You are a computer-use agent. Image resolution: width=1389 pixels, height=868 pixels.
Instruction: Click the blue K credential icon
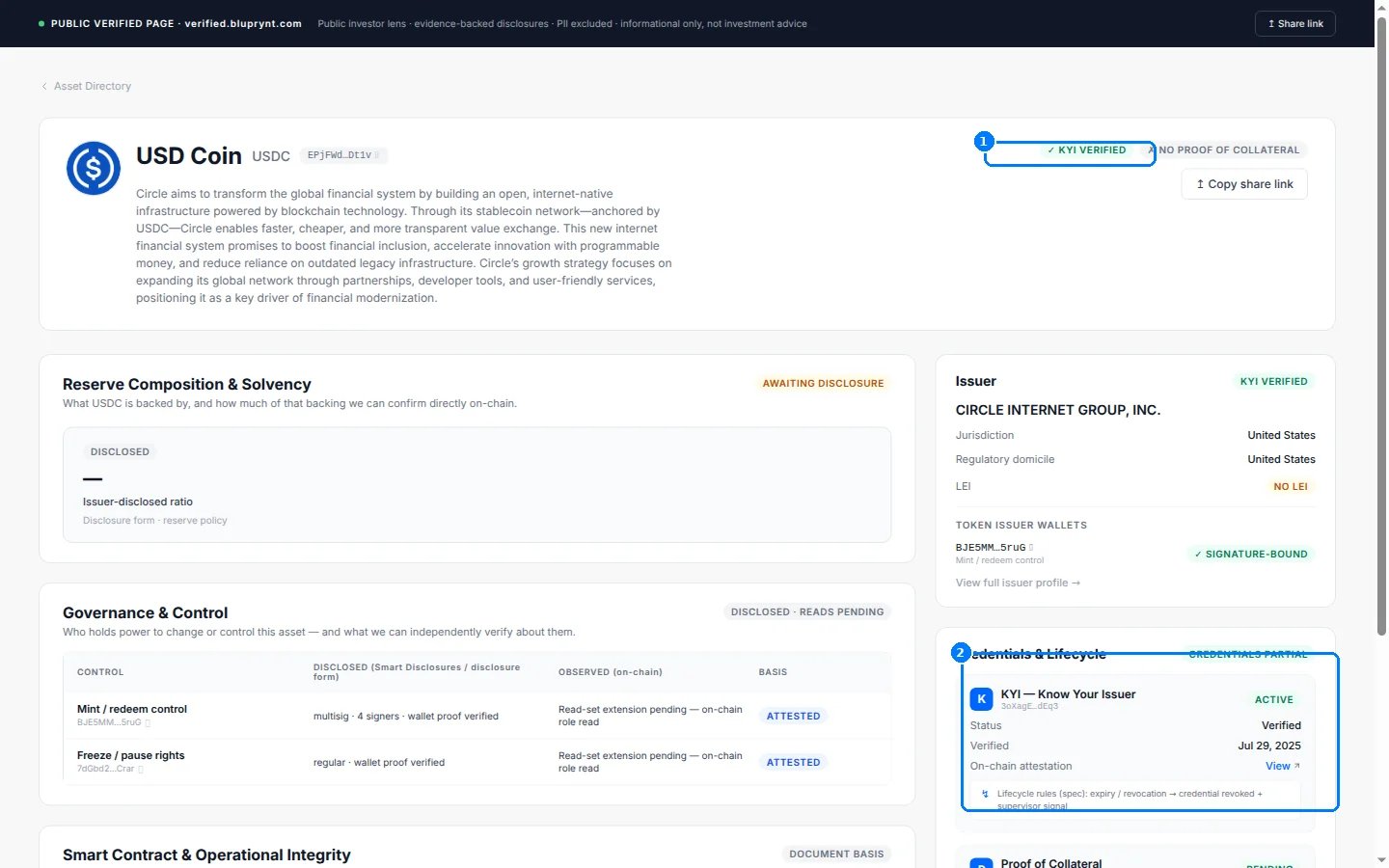[981, 699]
